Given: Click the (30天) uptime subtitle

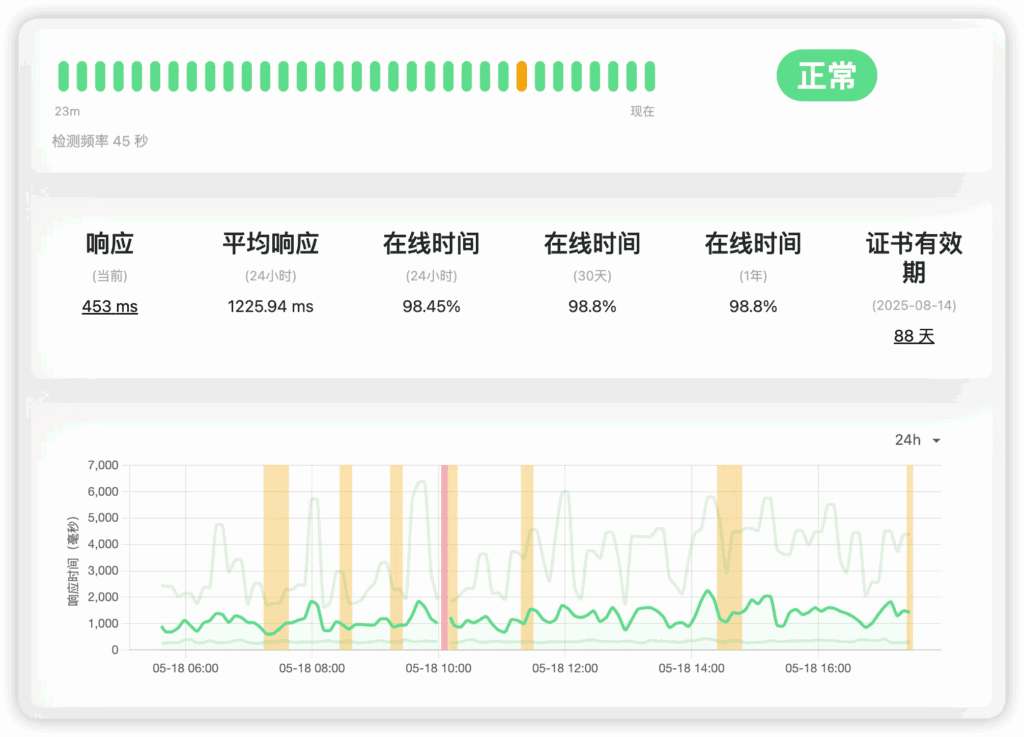Looking at the screenshot, I should click(x=592, y=275).
